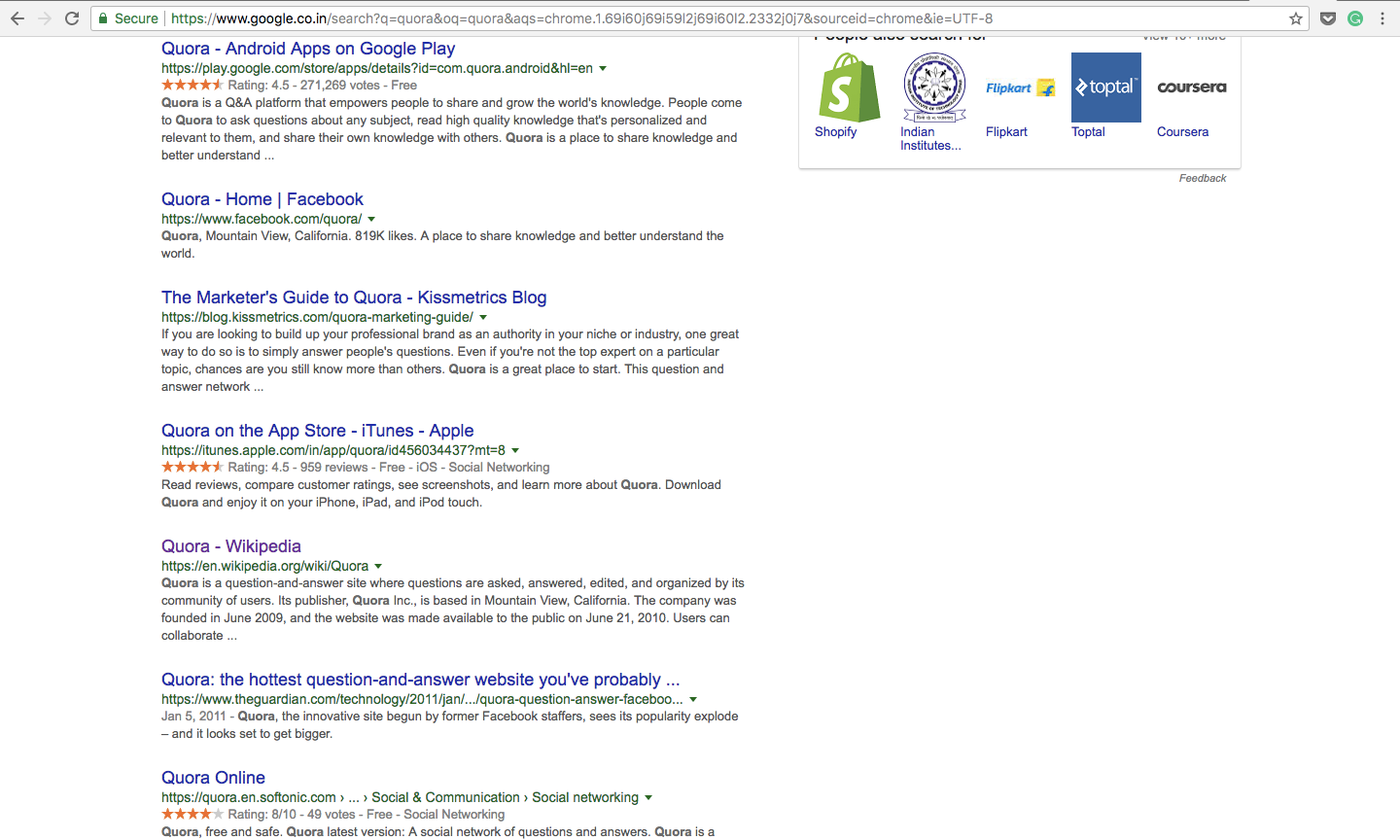Go back to the previous page
Viewport: 1400px width, 840px height.
tap(17, 18)
